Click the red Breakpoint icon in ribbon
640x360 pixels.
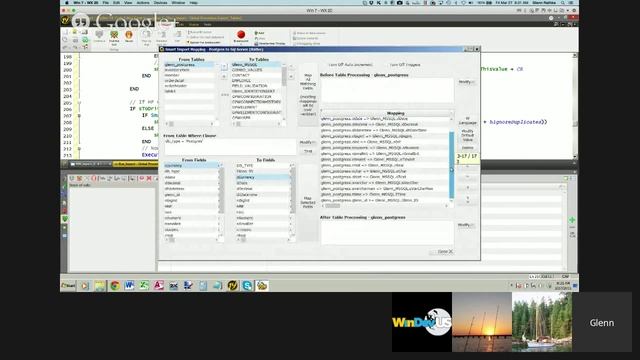[241, 34]
